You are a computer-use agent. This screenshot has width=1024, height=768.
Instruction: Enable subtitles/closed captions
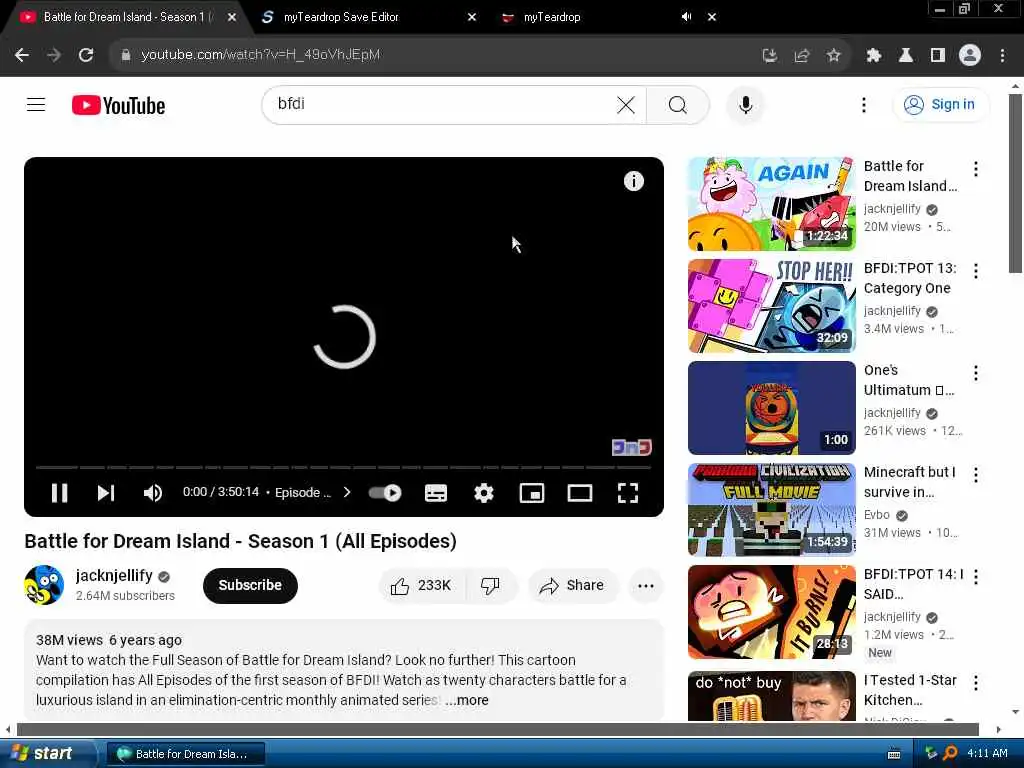tap(436, 493)
